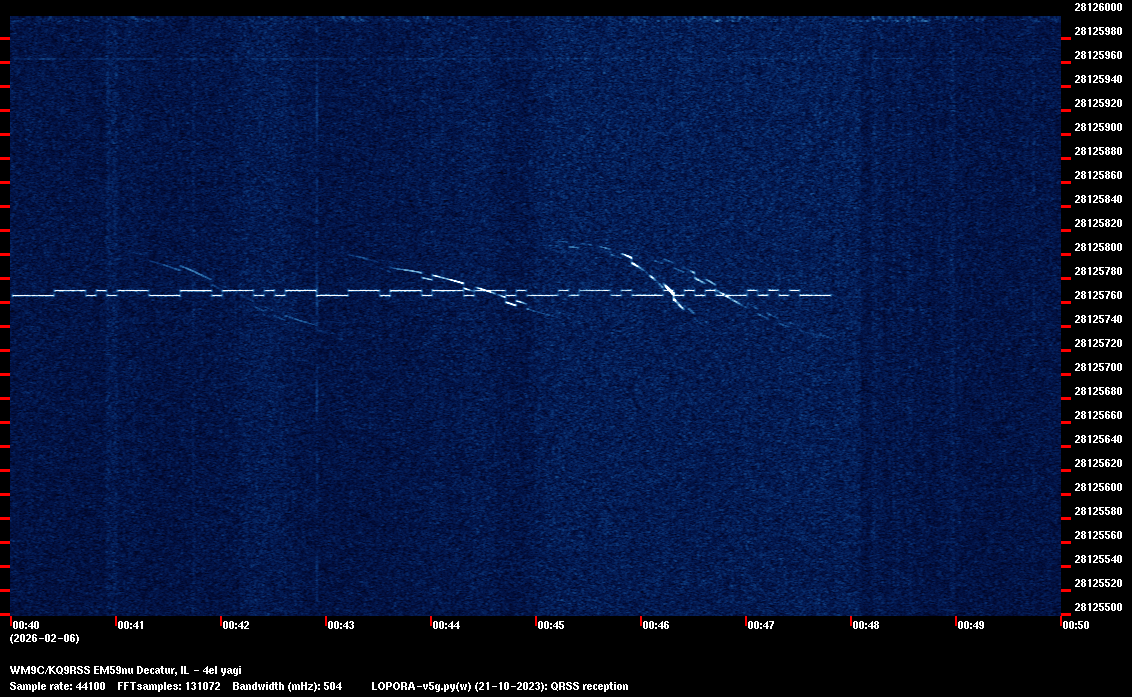Select the 00:45 time marker
Viewport: 1132px width, 697px height.
click(x=551, y=625)
